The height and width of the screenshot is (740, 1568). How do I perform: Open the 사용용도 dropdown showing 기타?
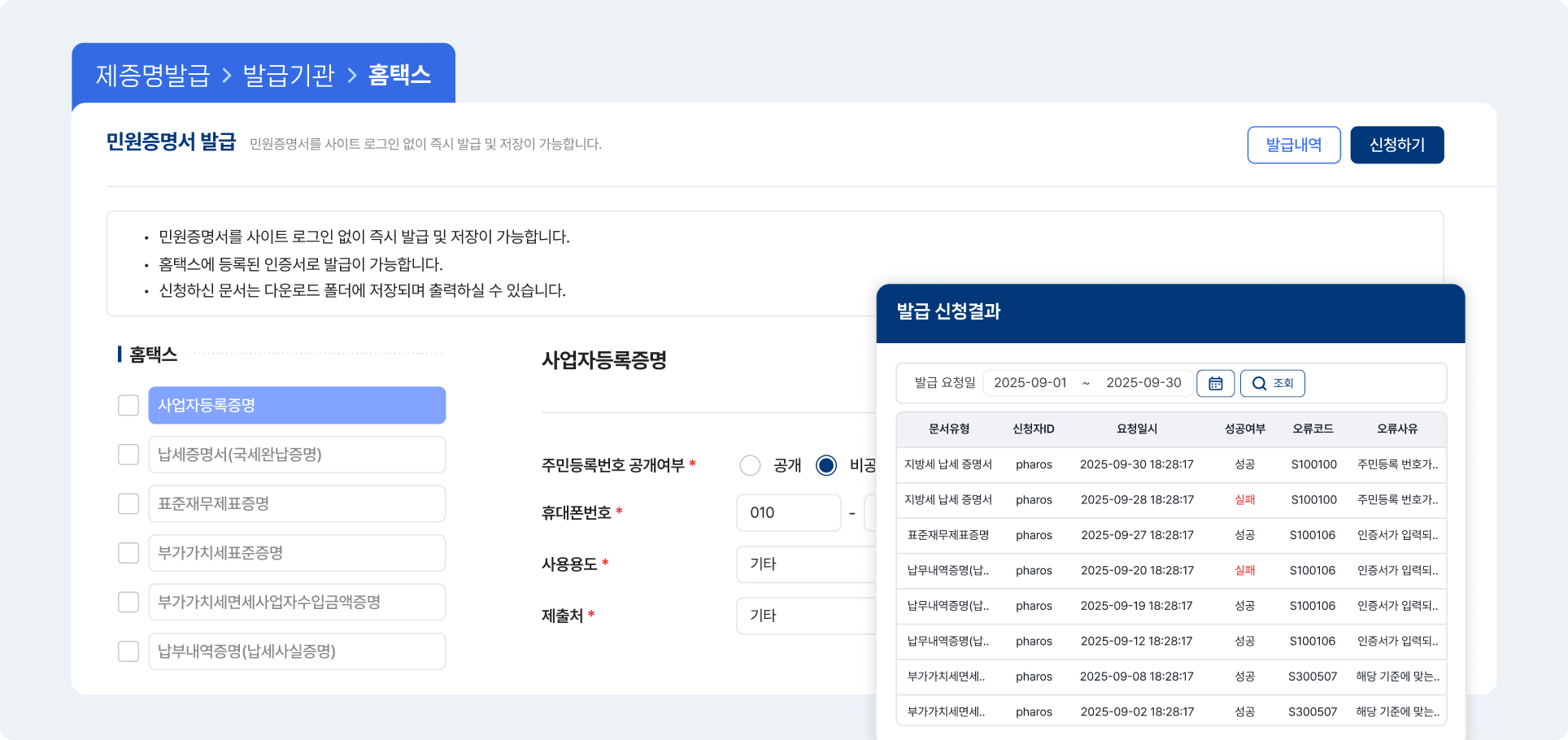pyautogui.click(x=806, y=564)
